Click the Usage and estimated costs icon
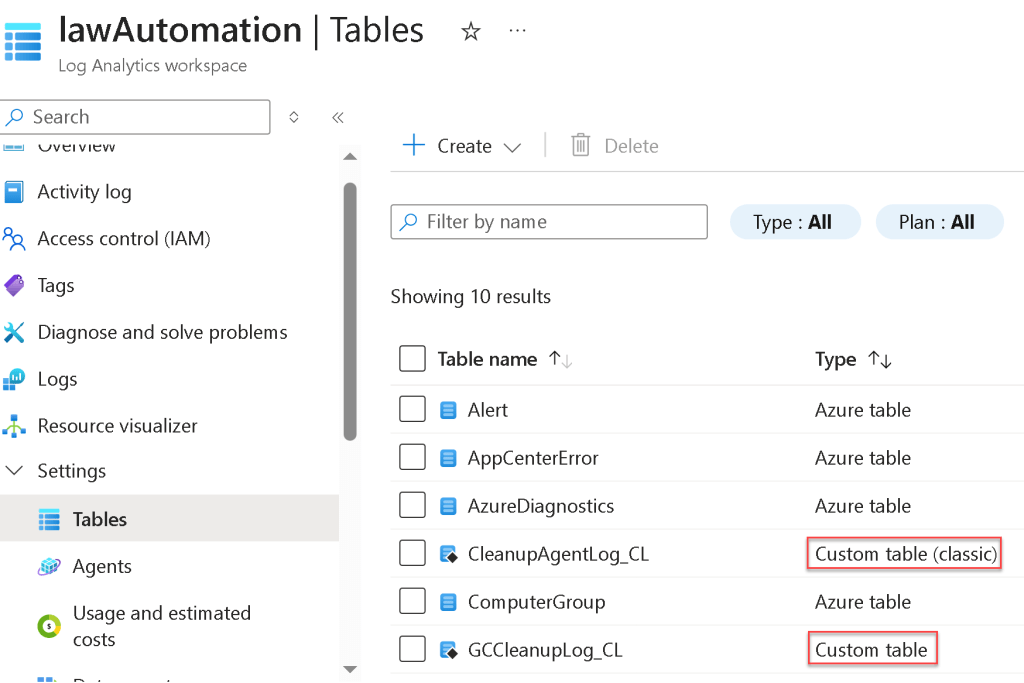Image resolution: width=1024 pixels, height=683 pixels. click(x=49, y=626)
